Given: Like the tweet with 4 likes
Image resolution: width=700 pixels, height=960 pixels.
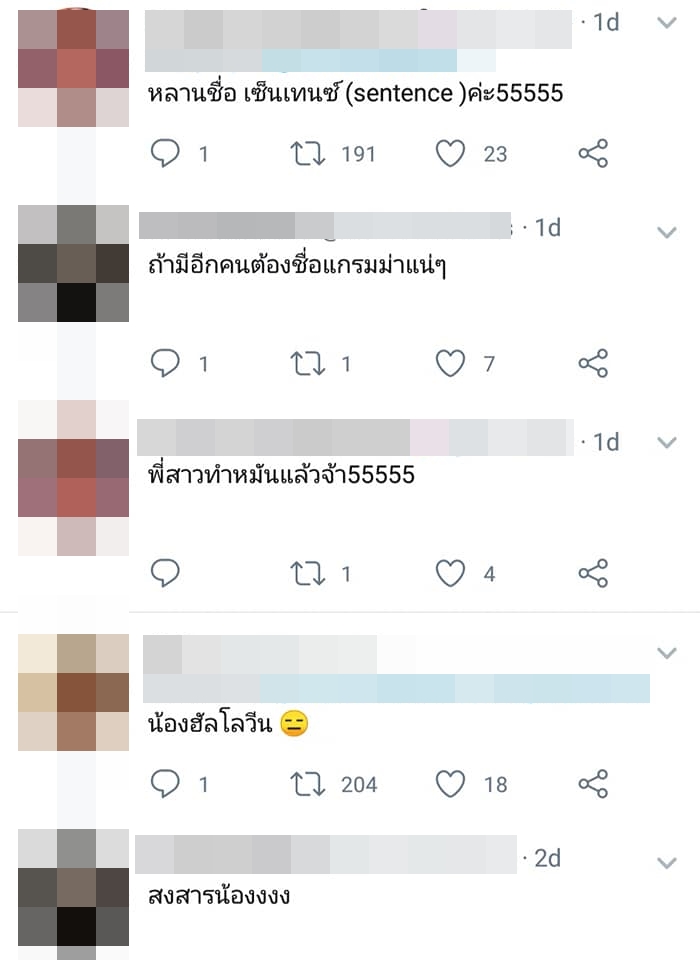Looking at the screenshot, I should coord(450,573).
